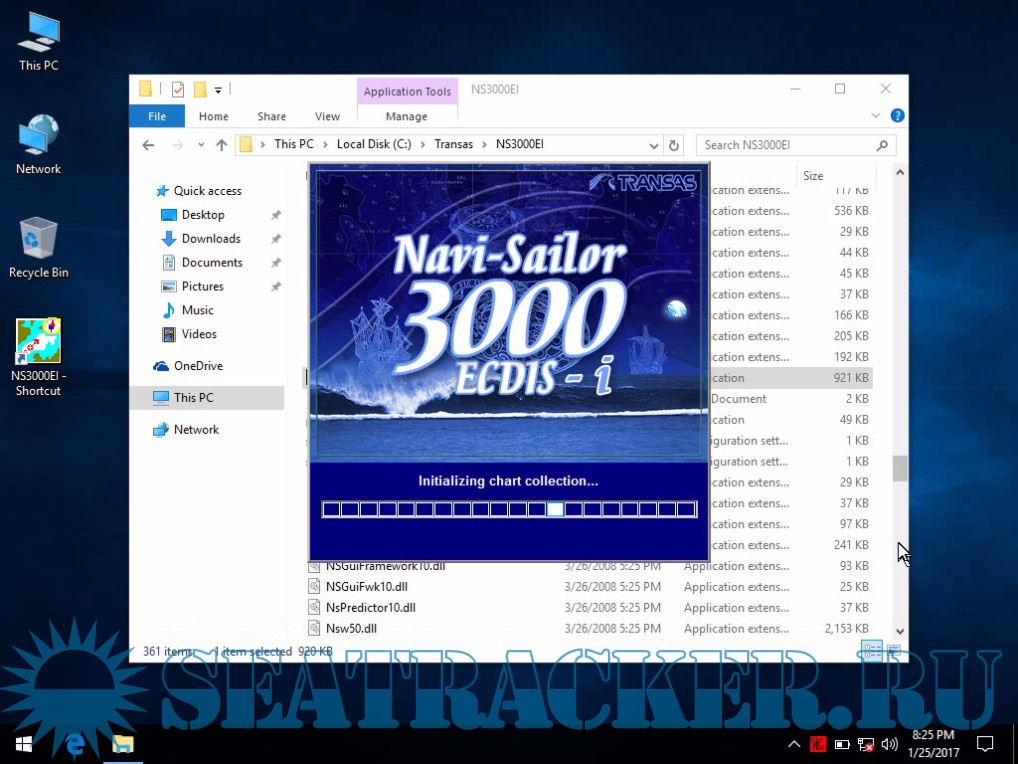Open the NS3000EI shortcut on desktop
Screen dimensions: 1018x764
click(38, 344)
